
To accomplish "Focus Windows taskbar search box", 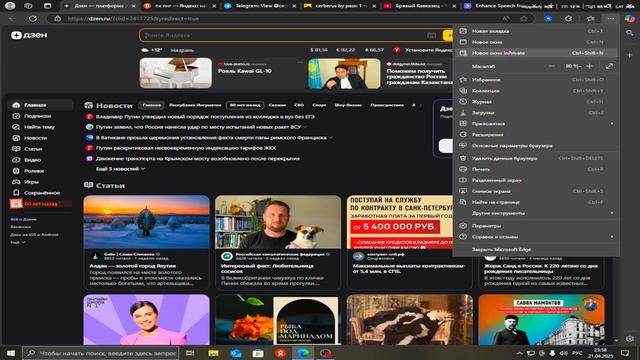I will coord(101,353).
